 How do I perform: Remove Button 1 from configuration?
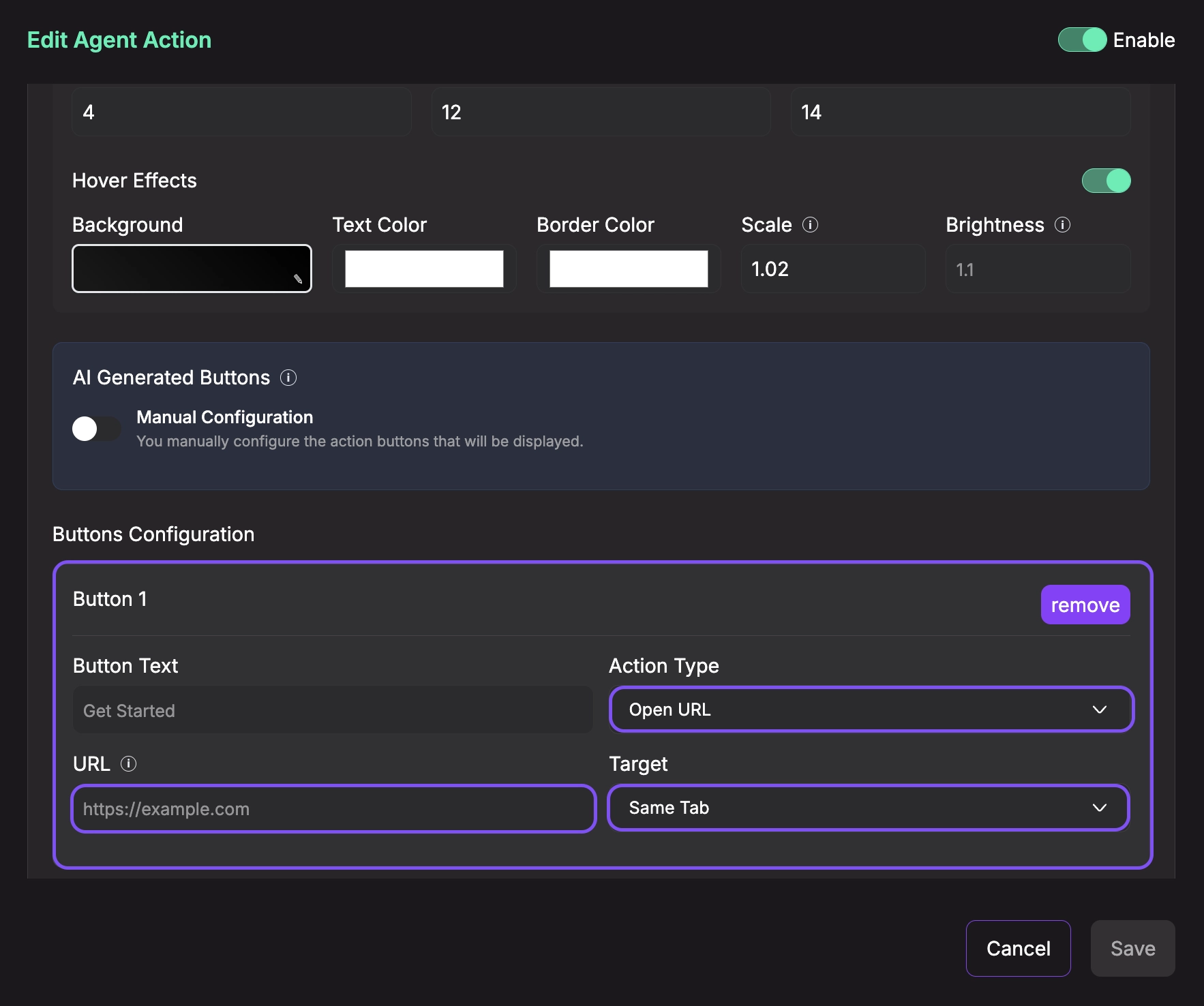pos(1085,605)
